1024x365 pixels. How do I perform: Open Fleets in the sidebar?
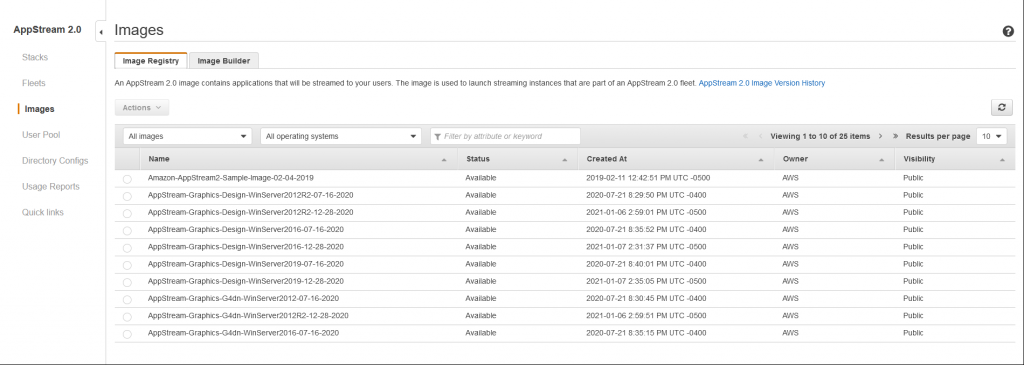click(x=34, y=83)
